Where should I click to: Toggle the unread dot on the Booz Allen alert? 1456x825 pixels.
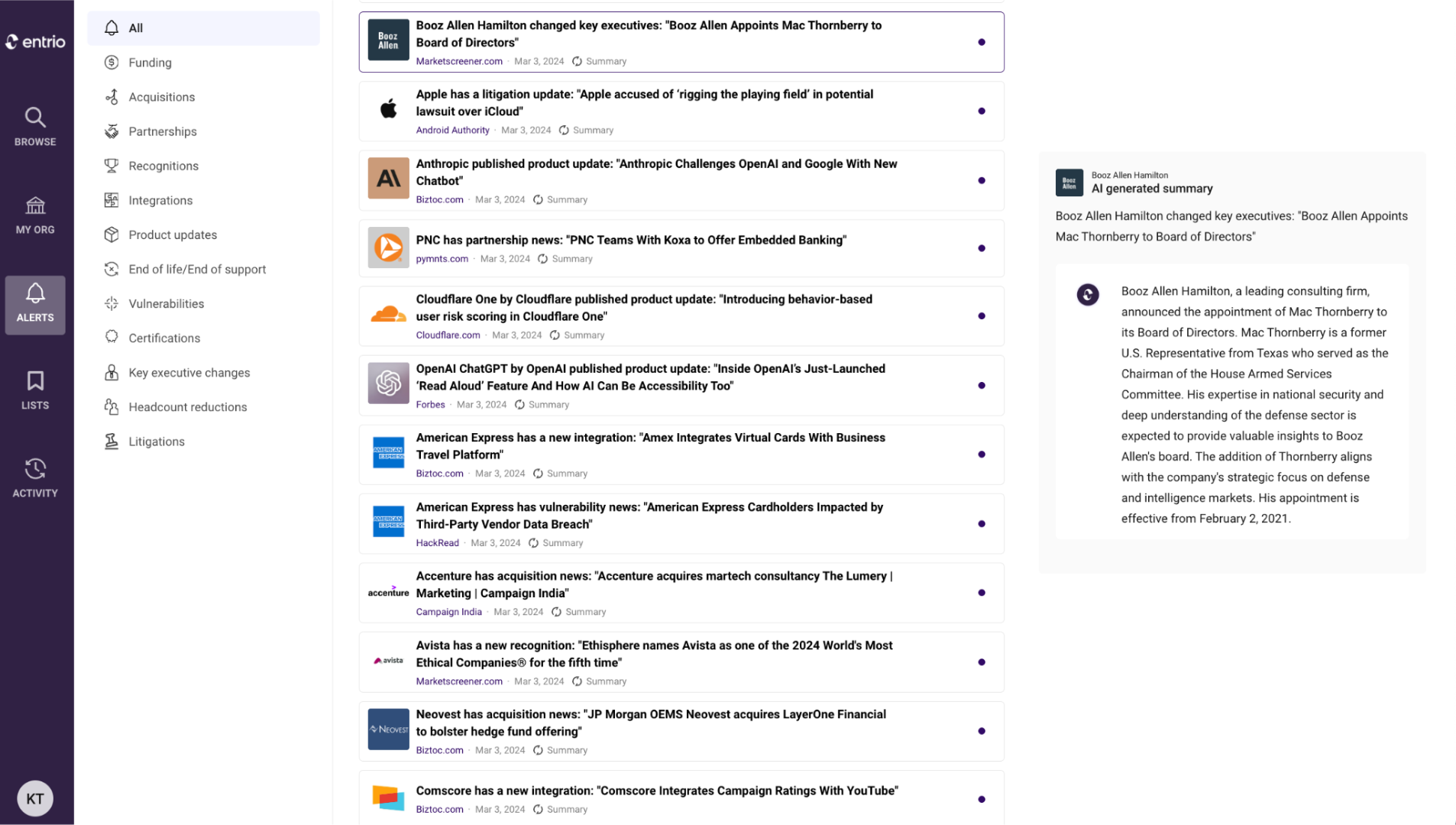pos(982,42)
